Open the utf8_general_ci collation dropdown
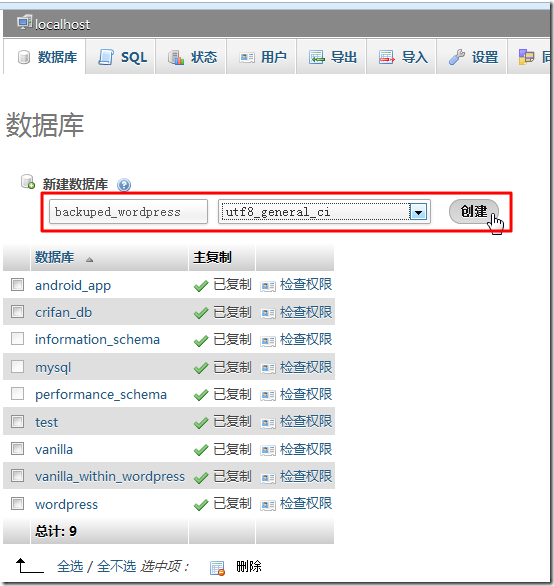Image resolution: width=554 pixels, height=586 pixels. coord(324,212)
